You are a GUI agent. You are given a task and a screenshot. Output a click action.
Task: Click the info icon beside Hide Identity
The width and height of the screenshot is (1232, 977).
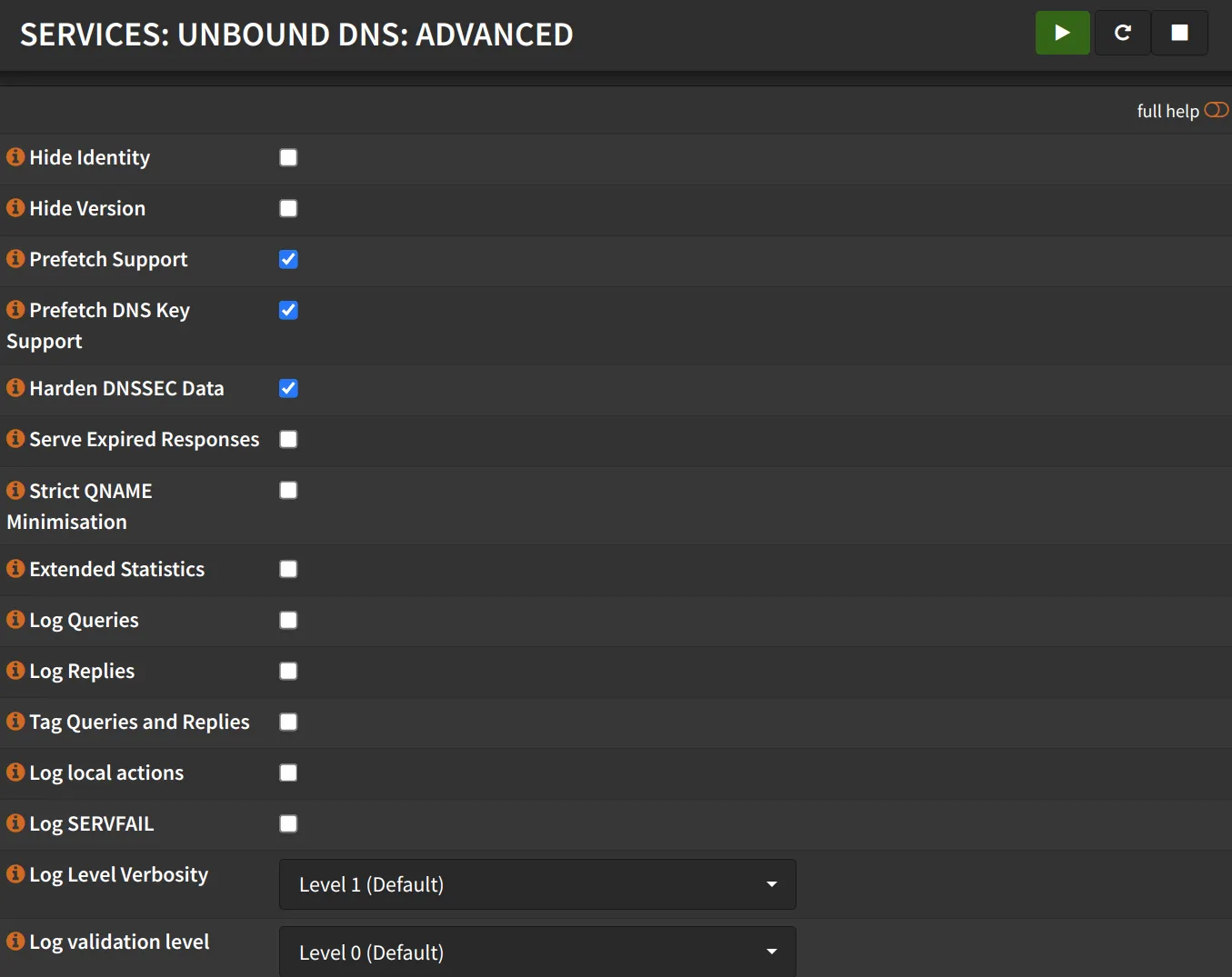(15, 156)
